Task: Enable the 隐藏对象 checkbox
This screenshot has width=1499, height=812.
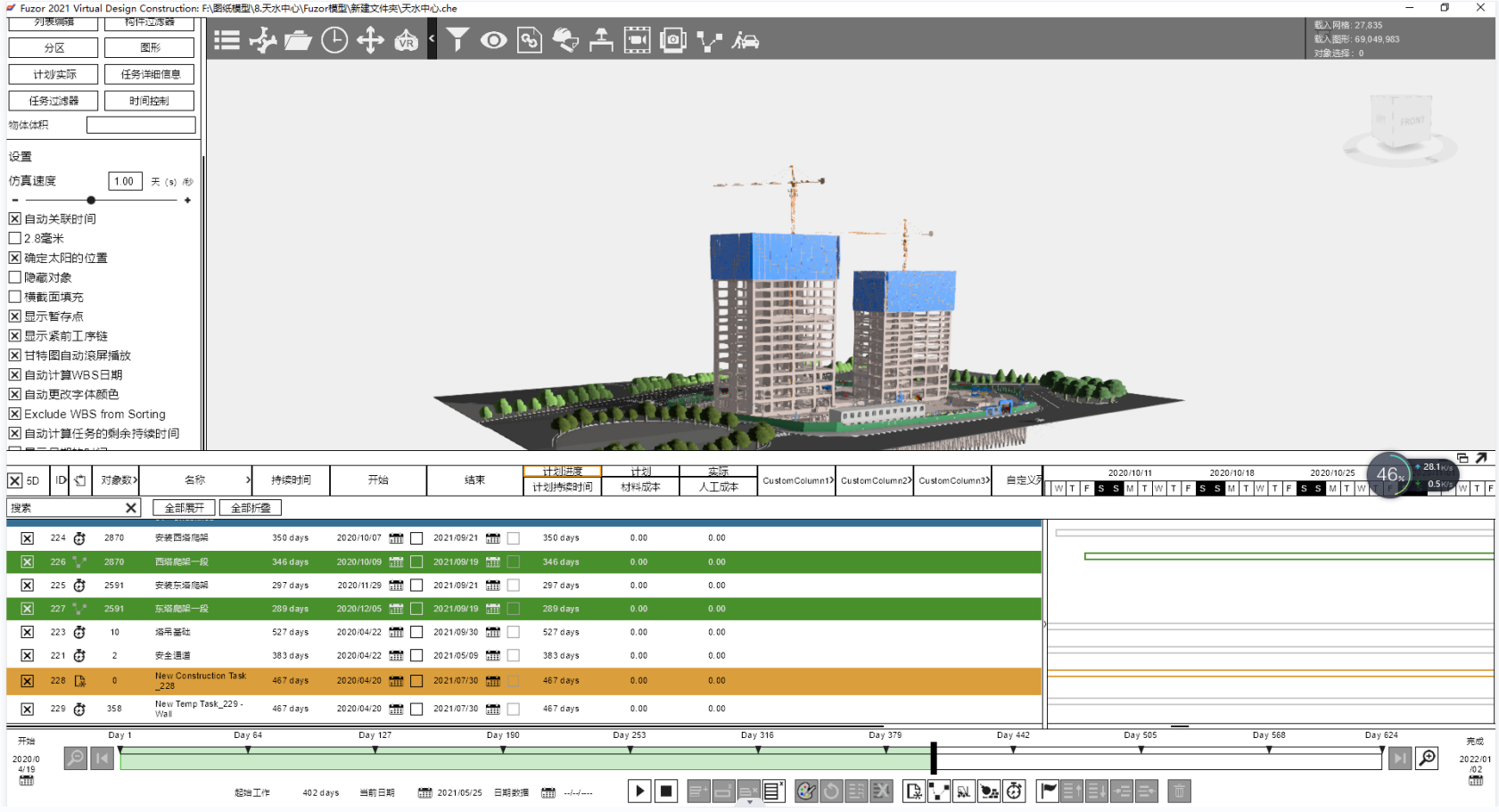Action: coord(15,277)
